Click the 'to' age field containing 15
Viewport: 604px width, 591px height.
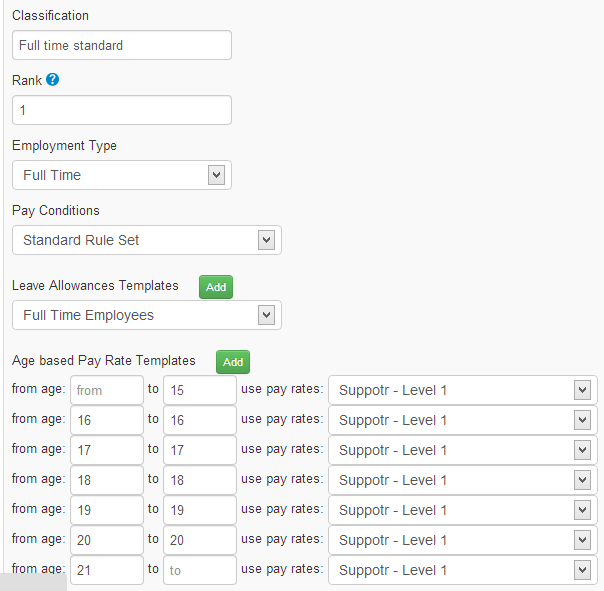(199, 390)
